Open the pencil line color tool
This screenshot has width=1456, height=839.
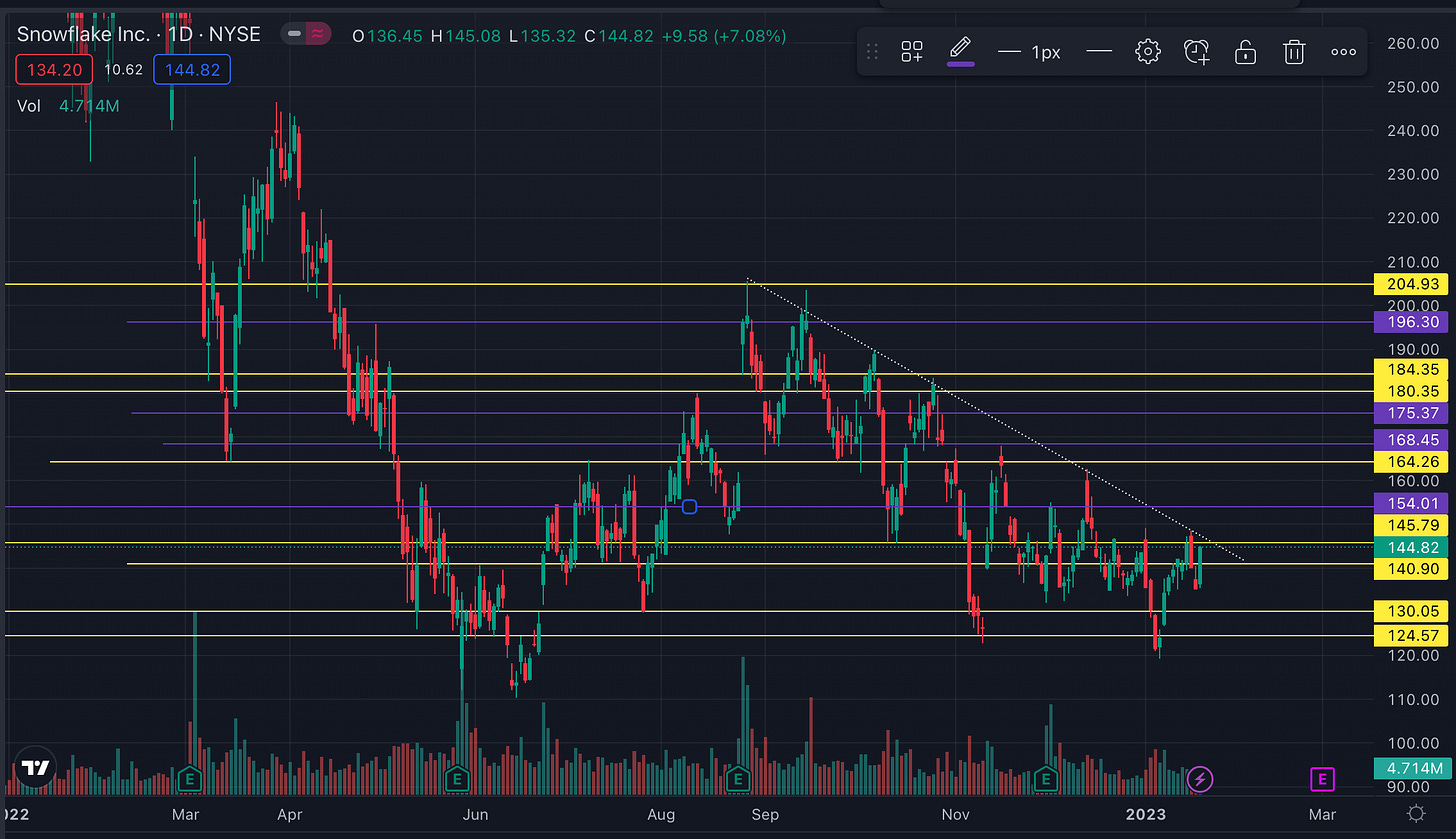[960, 50]
